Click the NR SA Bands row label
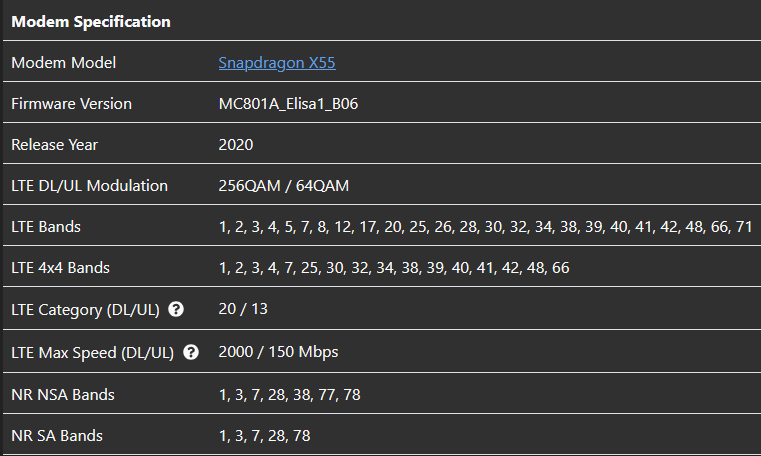Screen dimensions: 761x456 point(57,436)
